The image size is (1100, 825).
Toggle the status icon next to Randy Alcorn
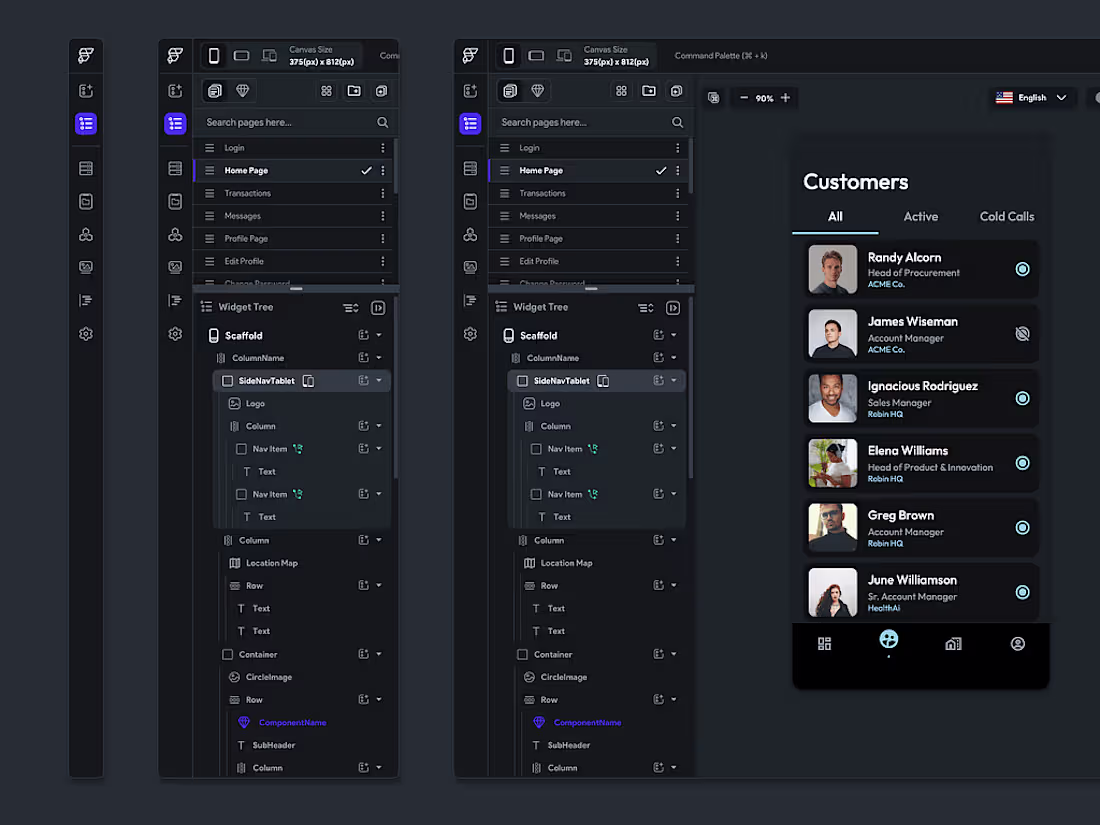pyautogui.click(x=1022, y=269)
